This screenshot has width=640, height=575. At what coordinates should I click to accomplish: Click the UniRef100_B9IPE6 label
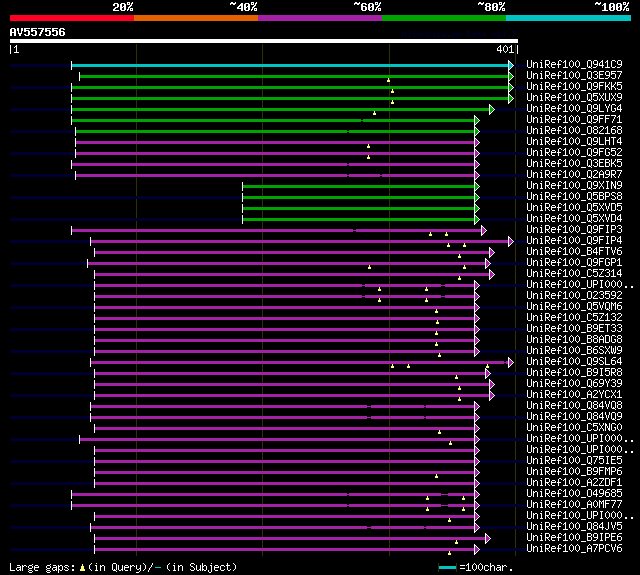point(574,538)
